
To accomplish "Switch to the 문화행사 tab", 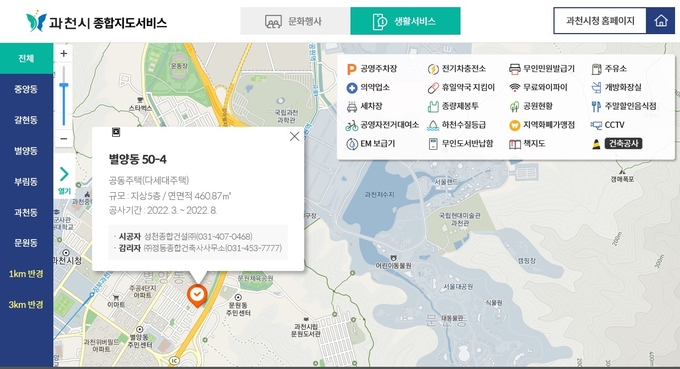I will click(x=295, y=21).
